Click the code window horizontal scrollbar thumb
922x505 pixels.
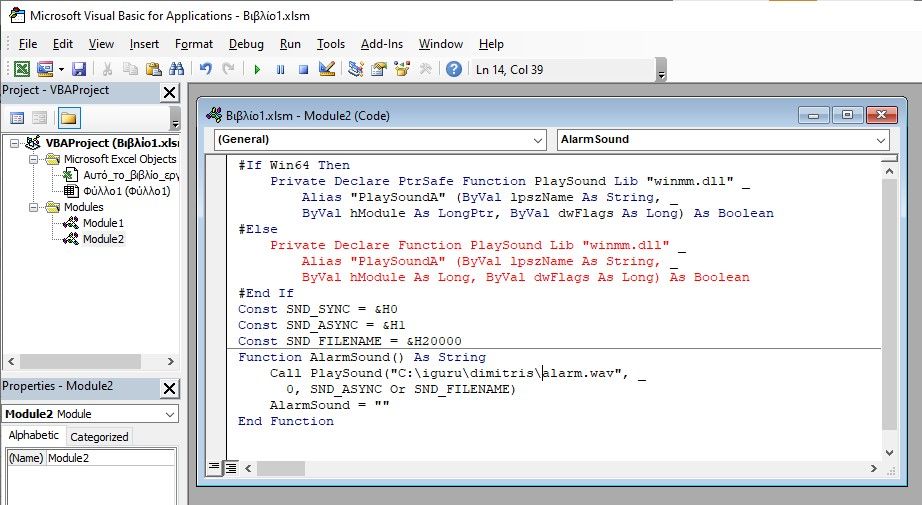tap(280, 468)
